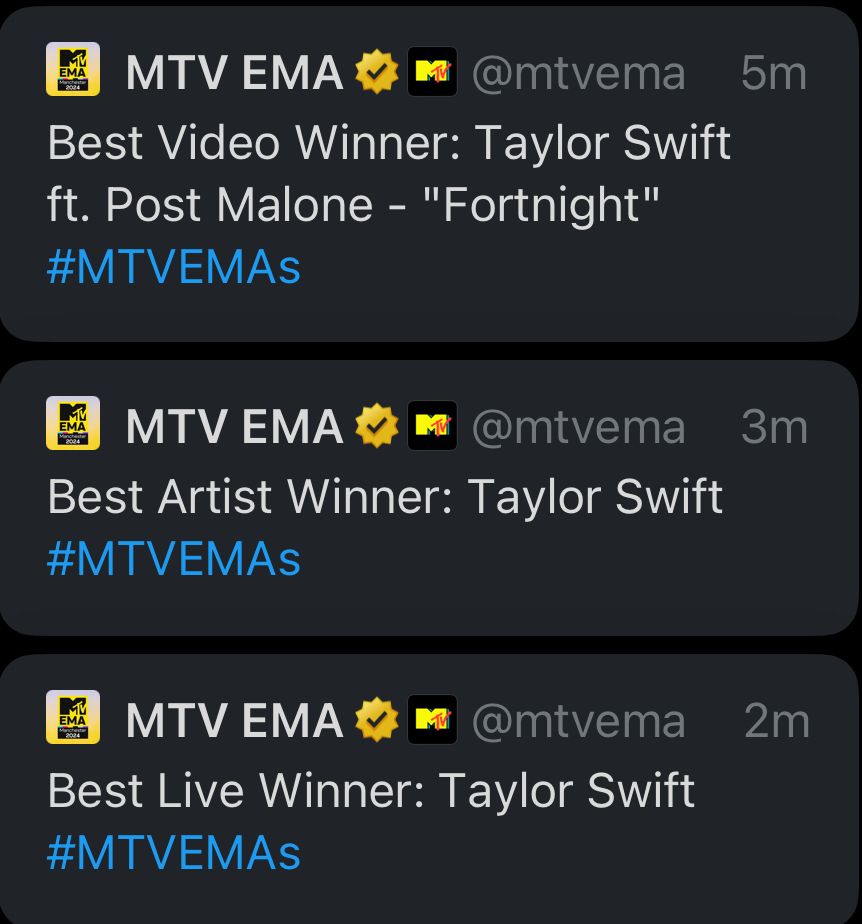Click MTV EMA display name on 5m tweet
Screen dimensions: 862x924
point(234,72)
